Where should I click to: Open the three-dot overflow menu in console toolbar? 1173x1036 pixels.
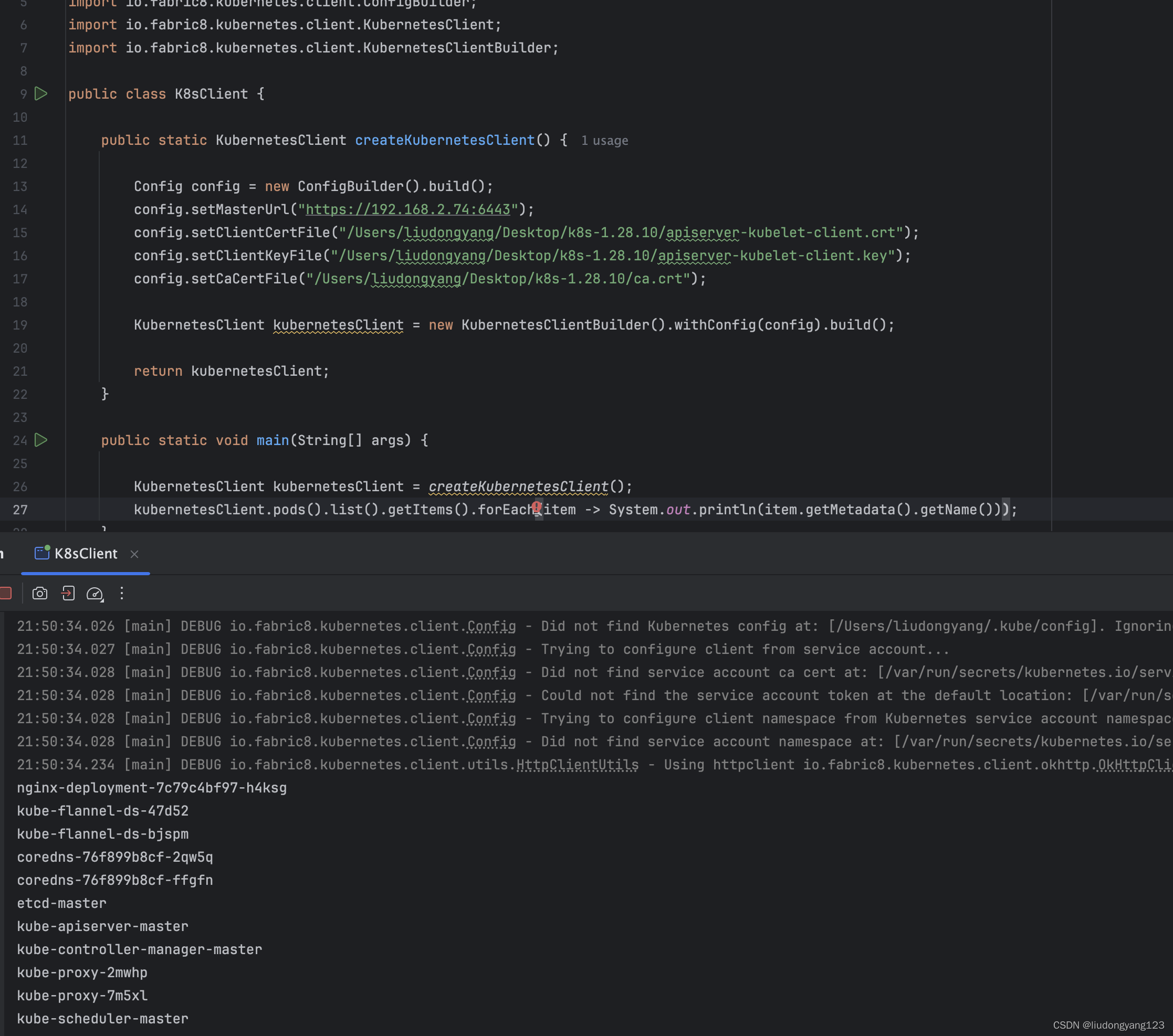point(121,594)
